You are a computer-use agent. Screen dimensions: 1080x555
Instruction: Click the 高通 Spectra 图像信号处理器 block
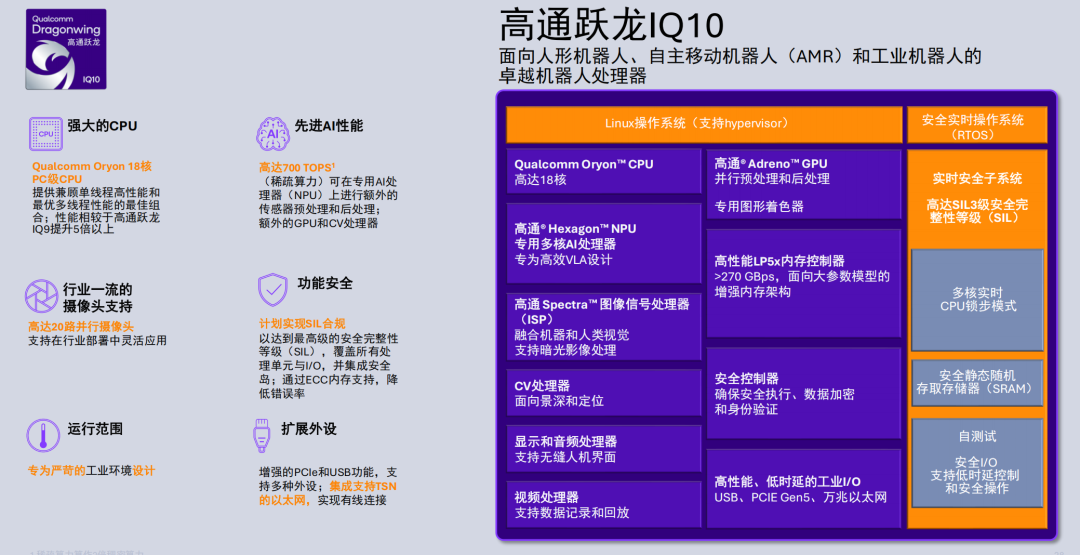(603, 326)
